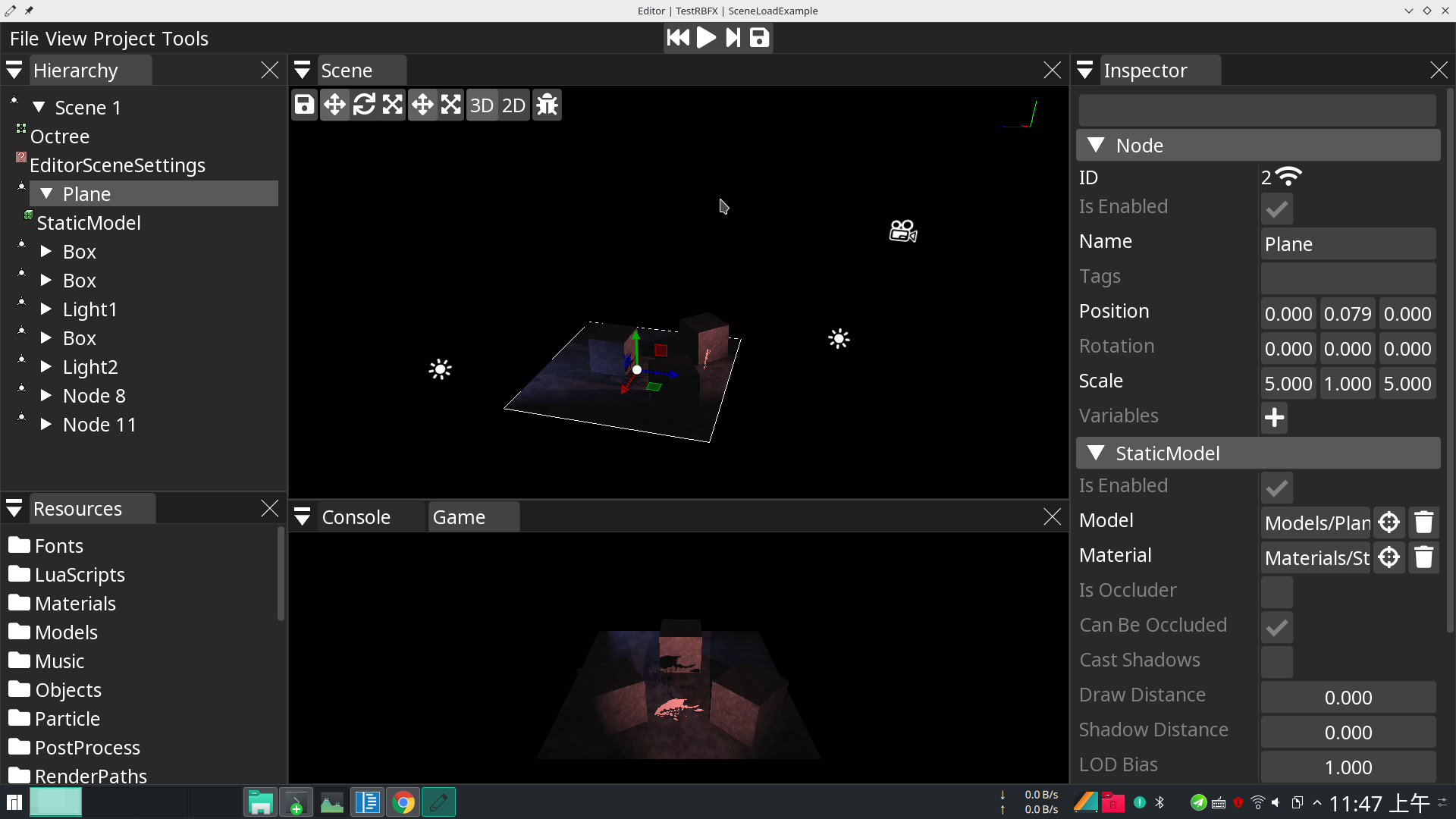Collapse the Plane node in Hierarchy
The image size is (1456, 819).
click(x=45, y=193)
